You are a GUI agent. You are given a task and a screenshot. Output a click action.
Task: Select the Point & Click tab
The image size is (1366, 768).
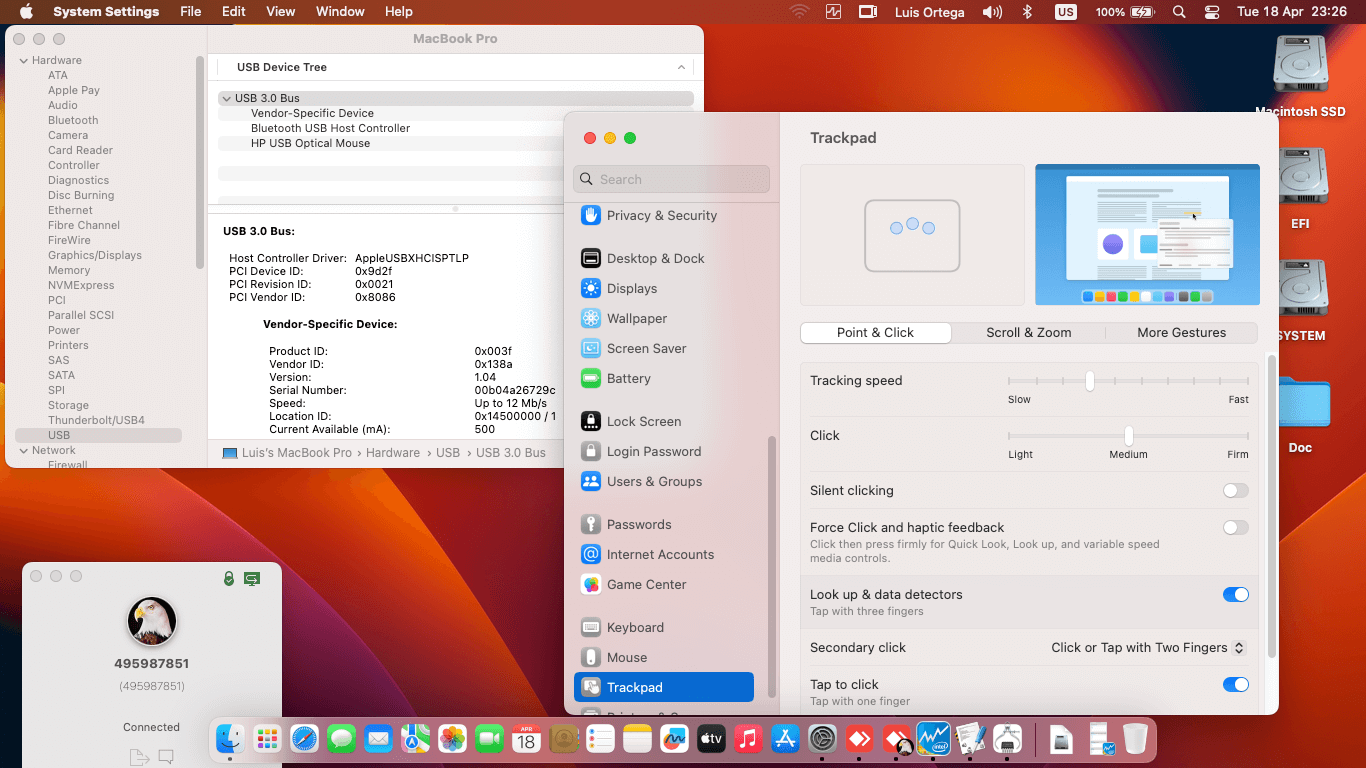[876, 333]
